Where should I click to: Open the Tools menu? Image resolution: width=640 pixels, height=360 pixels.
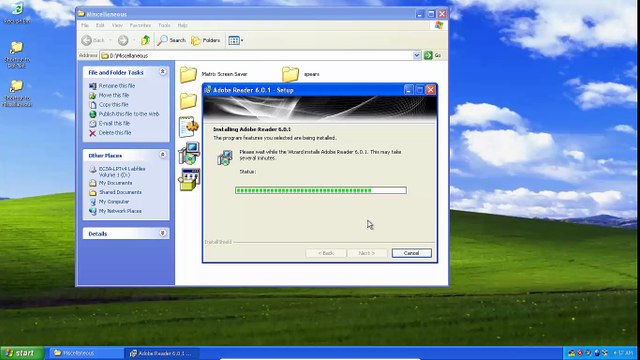164,25
